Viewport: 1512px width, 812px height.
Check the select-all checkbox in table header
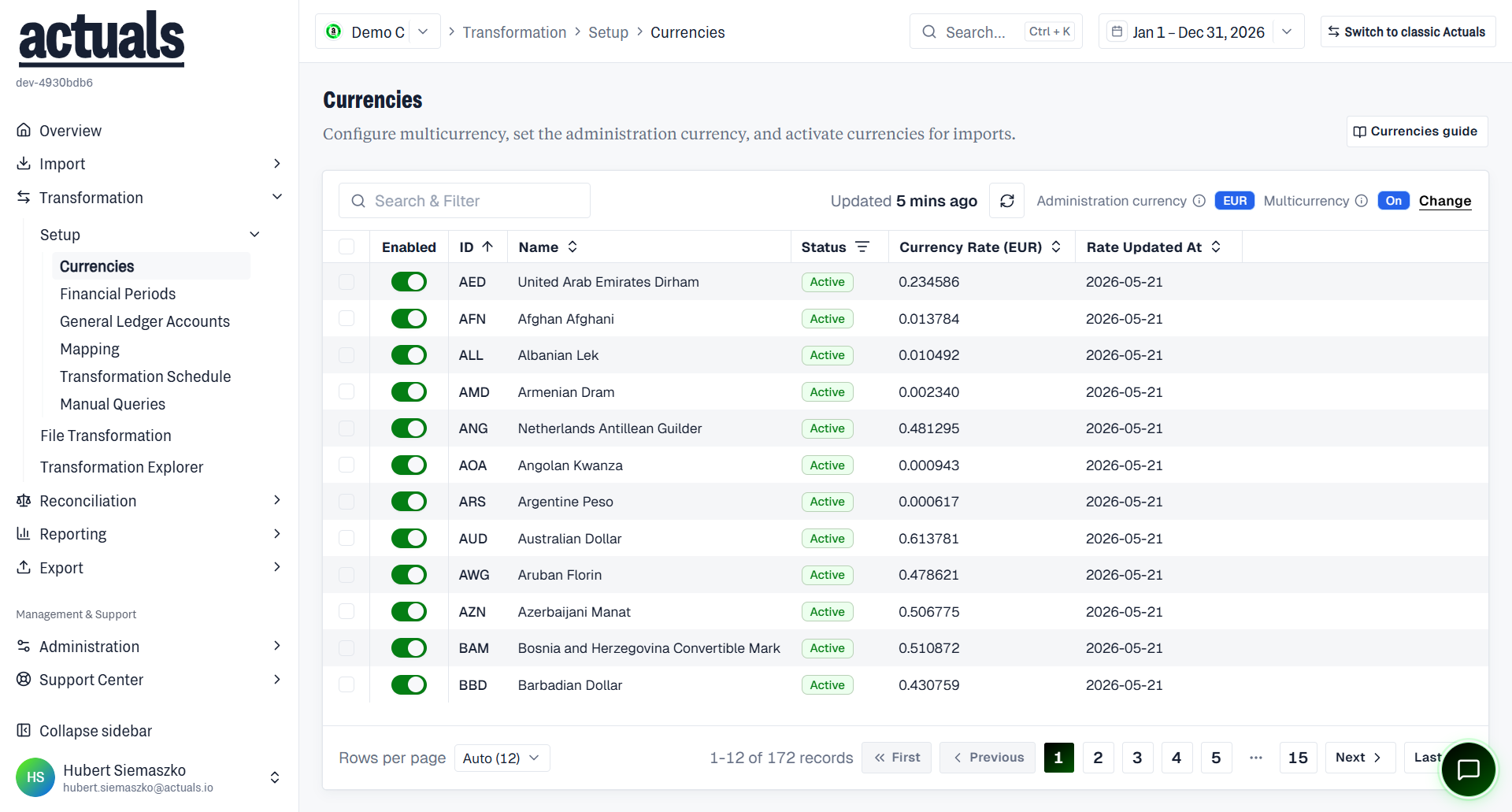[x=346, y=247]
